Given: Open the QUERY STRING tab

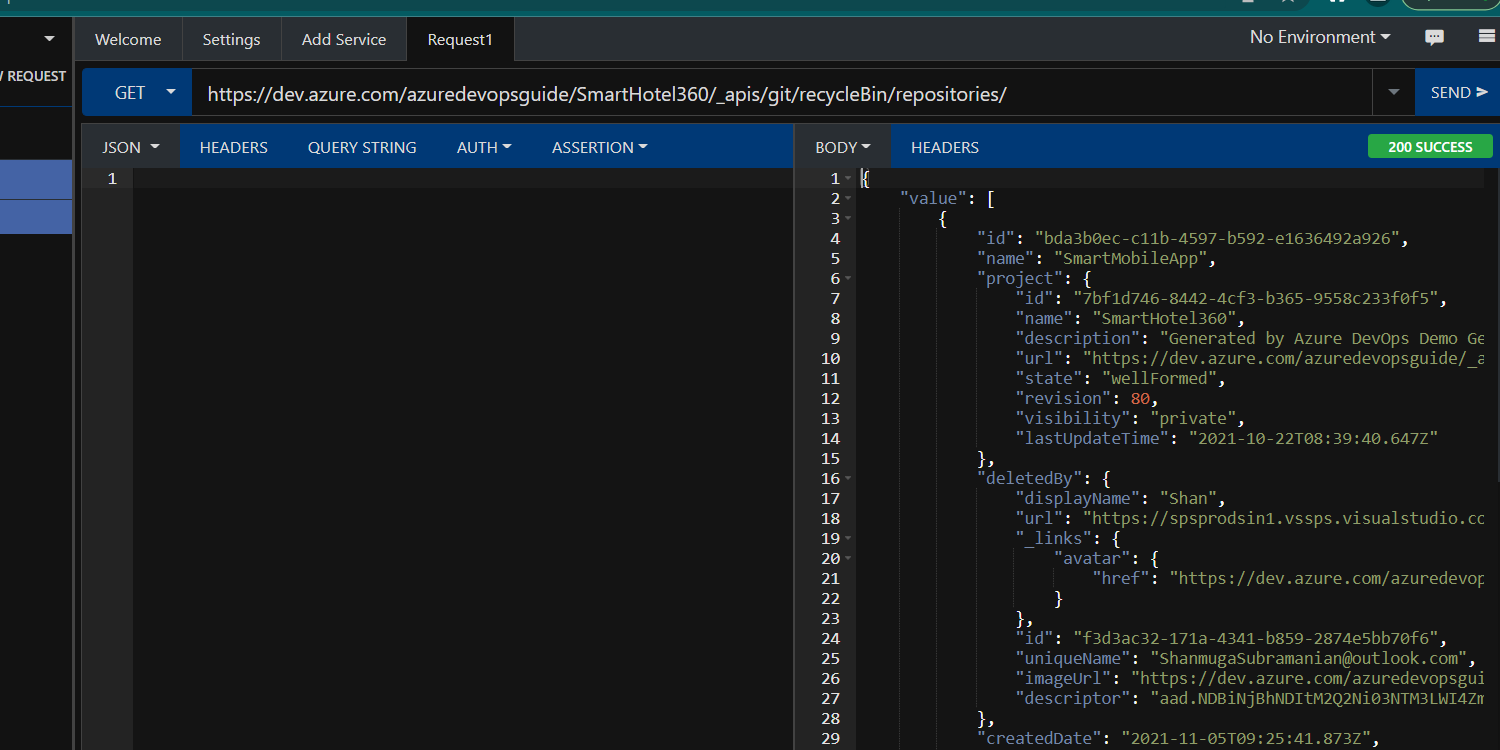Looking at the screenshot, I should point(362,147).
